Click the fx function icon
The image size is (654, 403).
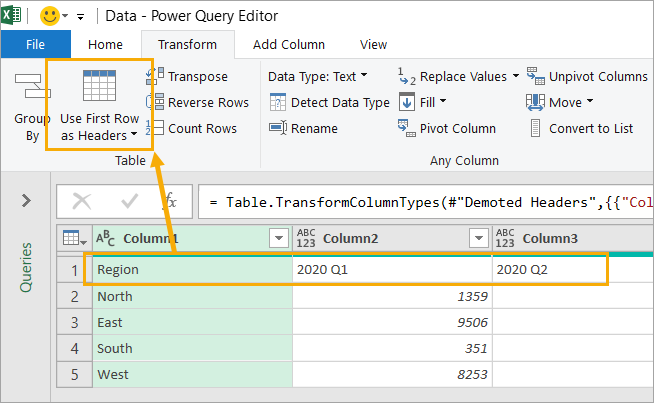(x=171, y=200)
